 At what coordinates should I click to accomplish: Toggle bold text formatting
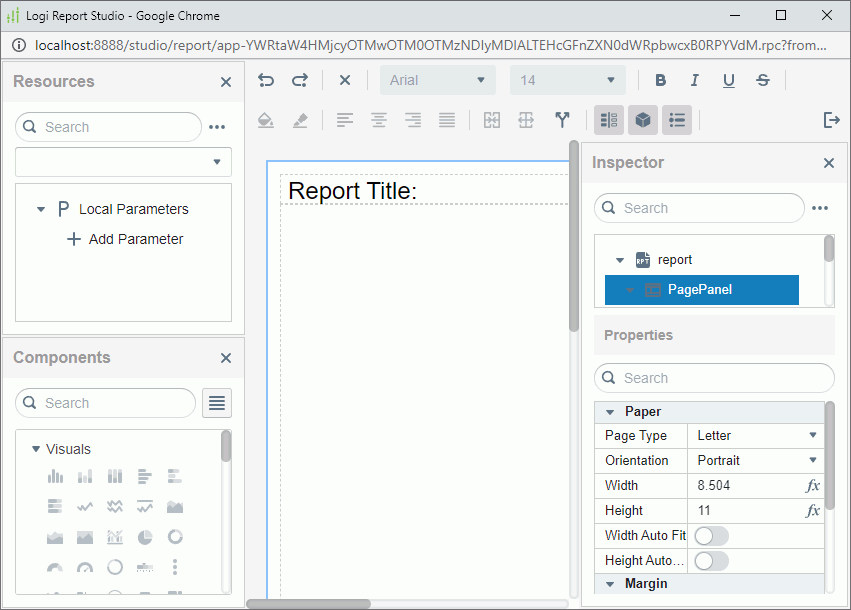pyautogui.click(x=660, y=79)
